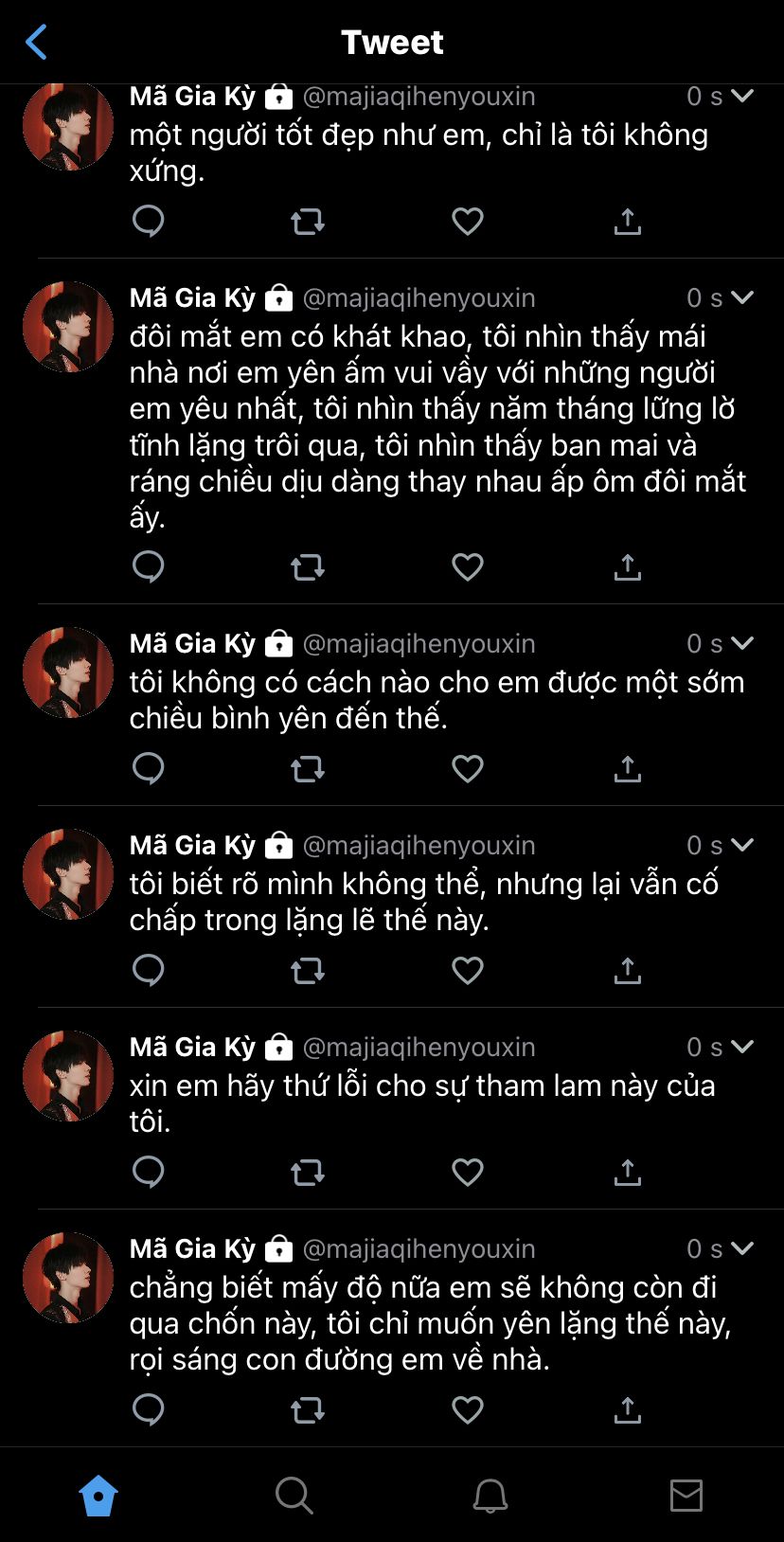Reply to the tweet starting 'xin em hãy thứ lỗi'
Image resolution: width=784 pixels, height=1542 pixels.
pos(149,1173)
